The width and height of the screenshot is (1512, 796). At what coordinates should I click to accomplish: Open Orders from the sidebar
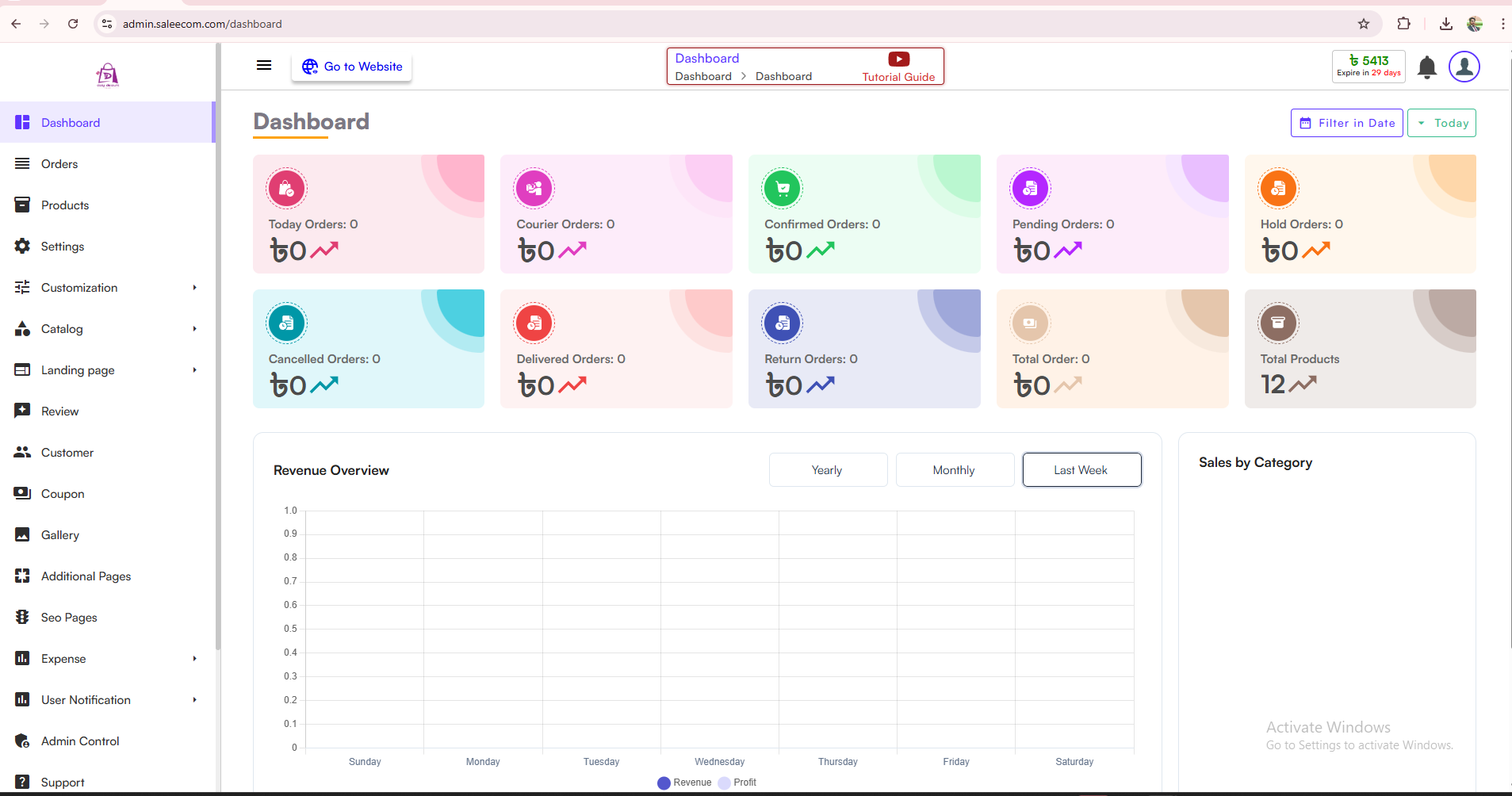[x=59, y=164]
